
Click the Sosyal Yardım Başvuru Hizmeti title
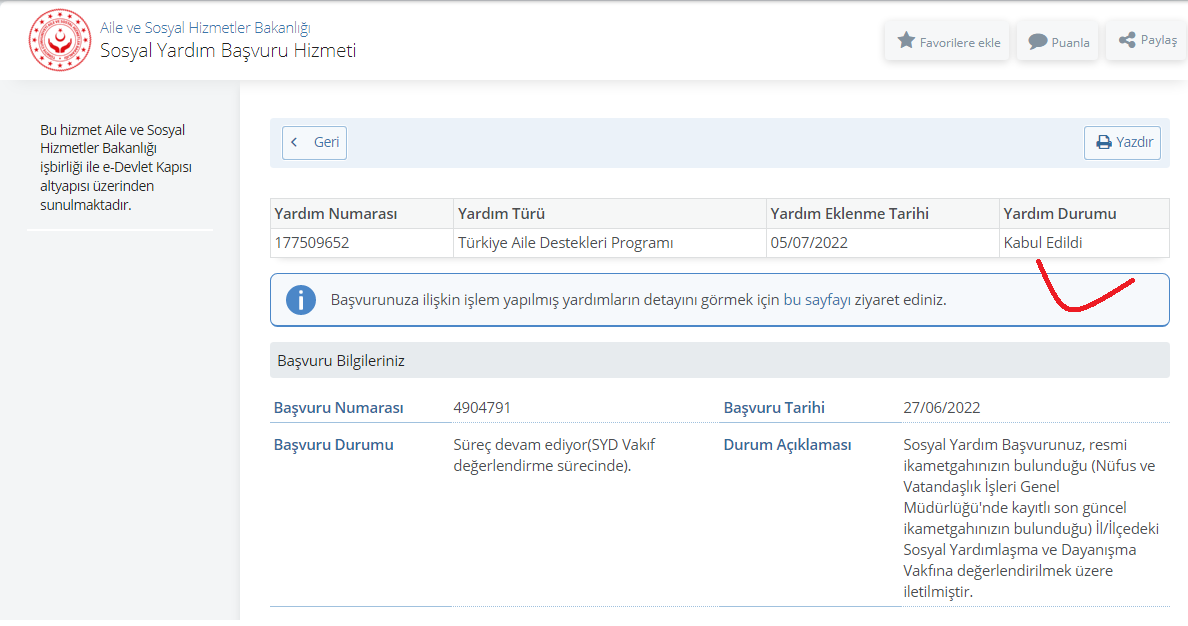coord(228,51)
